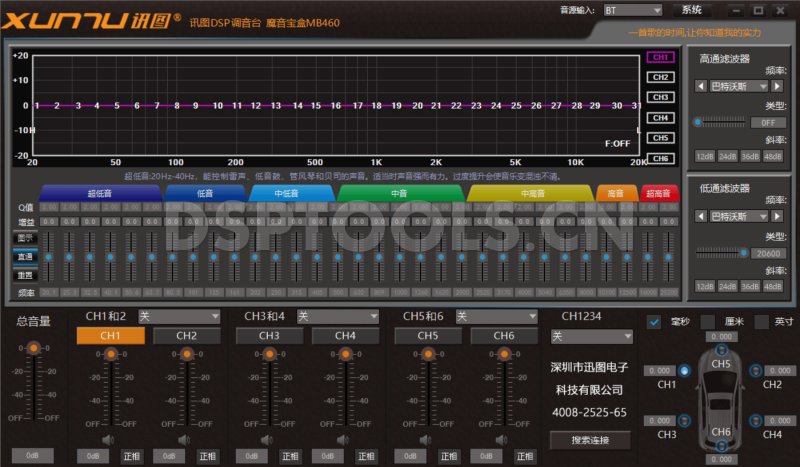Enable the 英寸 (inches) checkbox
The width and height of the screenshot is (800, 467).
761,322
